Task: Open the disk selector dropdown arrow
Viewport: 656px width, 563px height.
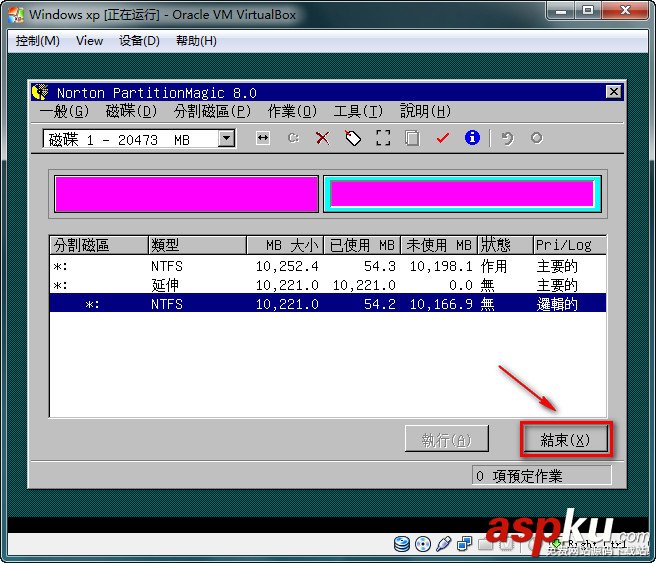Action: coord(226,138)
